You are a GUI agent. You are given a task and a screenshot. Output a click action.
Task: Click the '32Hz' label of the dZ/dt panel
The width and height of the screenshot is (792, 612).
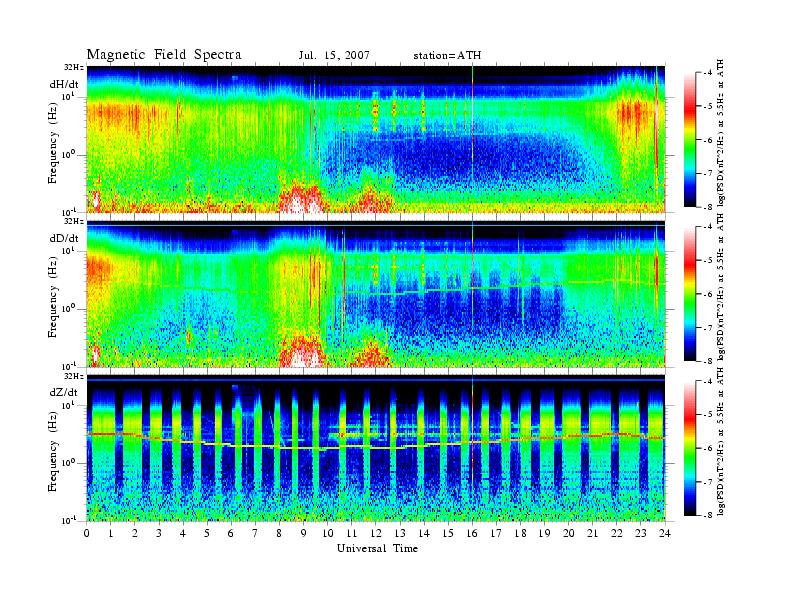click(x=73, y=376)
